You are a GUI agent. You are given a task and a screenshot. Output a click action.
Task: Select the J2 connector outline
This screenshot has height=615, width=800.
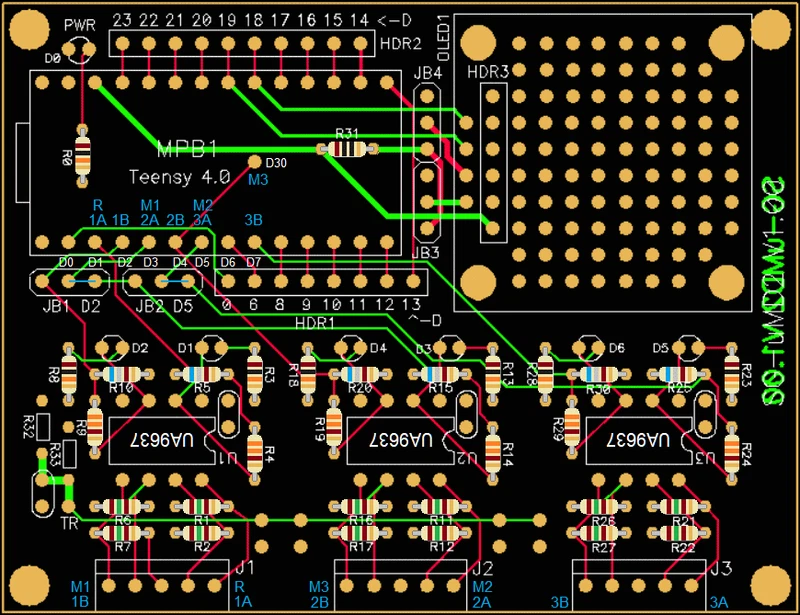405,580
